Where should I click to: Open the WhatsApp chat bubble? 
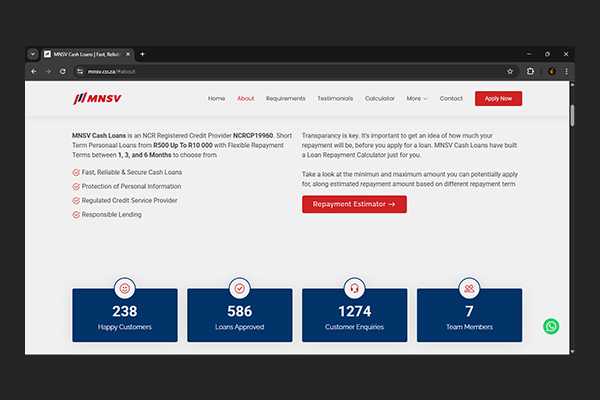[551, 327]
